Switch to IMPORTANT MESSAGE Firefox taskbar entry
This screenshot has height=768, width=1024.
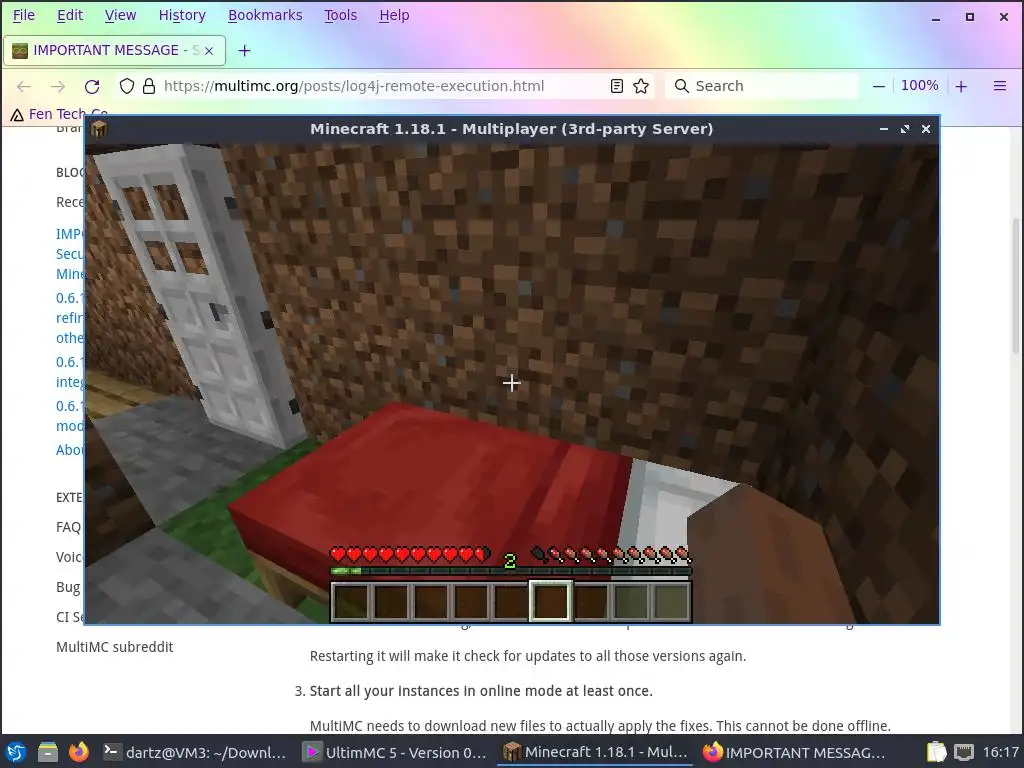(795, 752)
